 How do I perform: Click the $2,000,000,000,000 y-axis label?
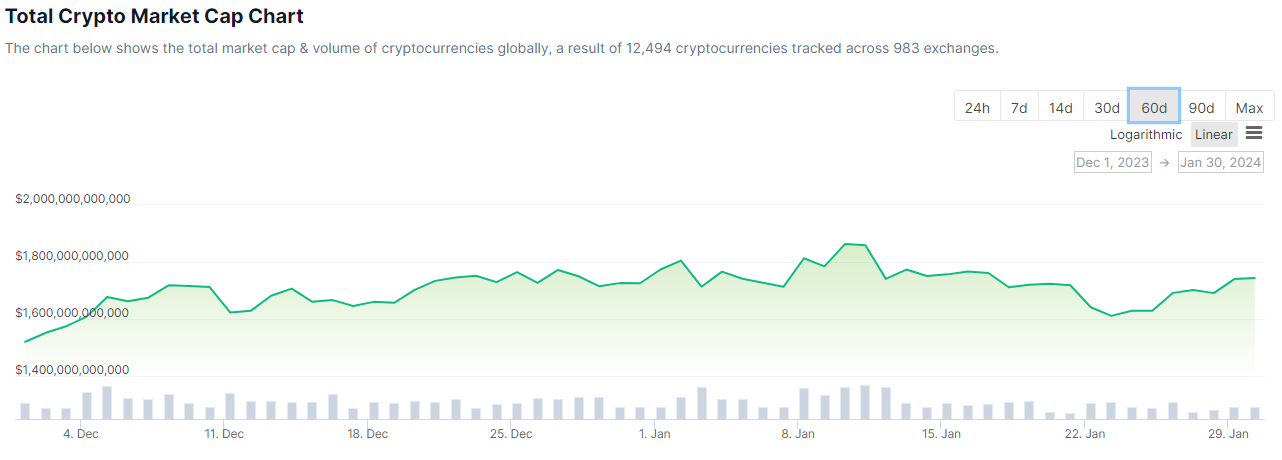[x=73, y=199]
